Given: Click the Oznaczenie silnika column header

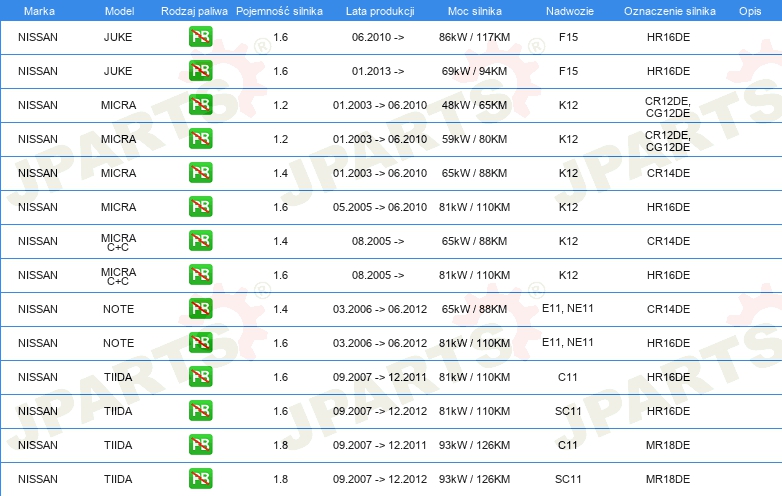Looking at the screenshot, I should (x=667, y=10).
